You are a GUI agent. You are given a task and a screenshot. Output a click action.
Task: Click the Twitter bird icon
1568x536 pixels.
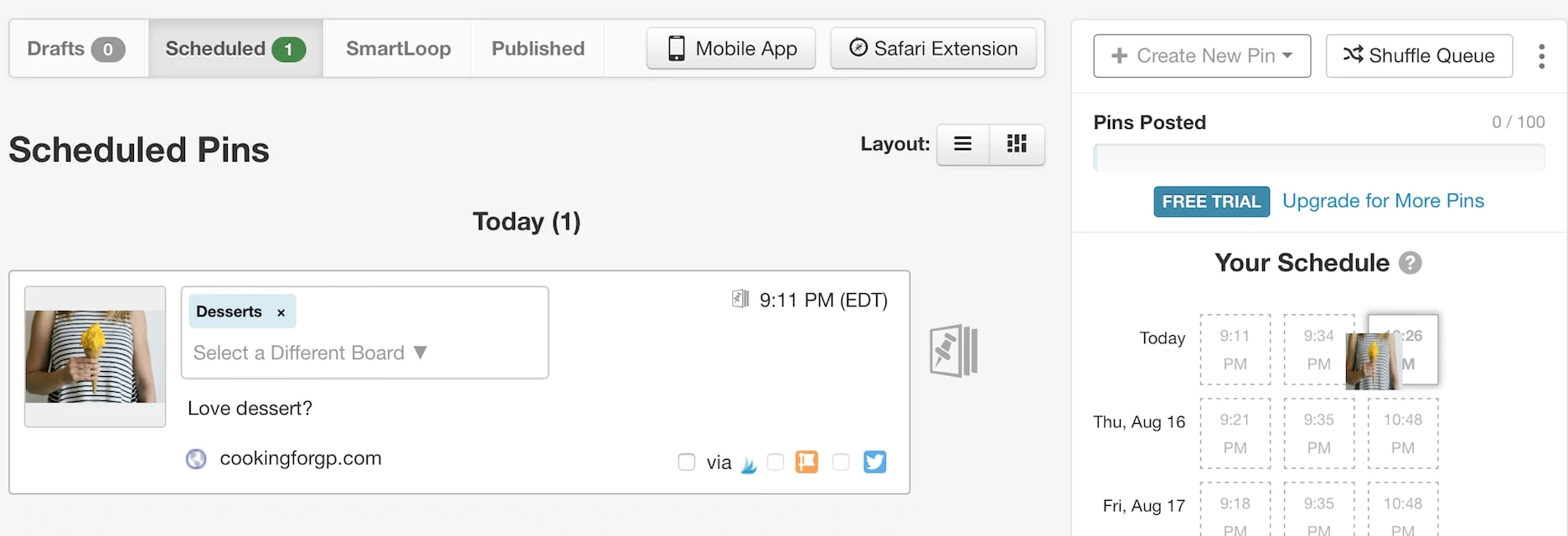(x=874, y=461)
